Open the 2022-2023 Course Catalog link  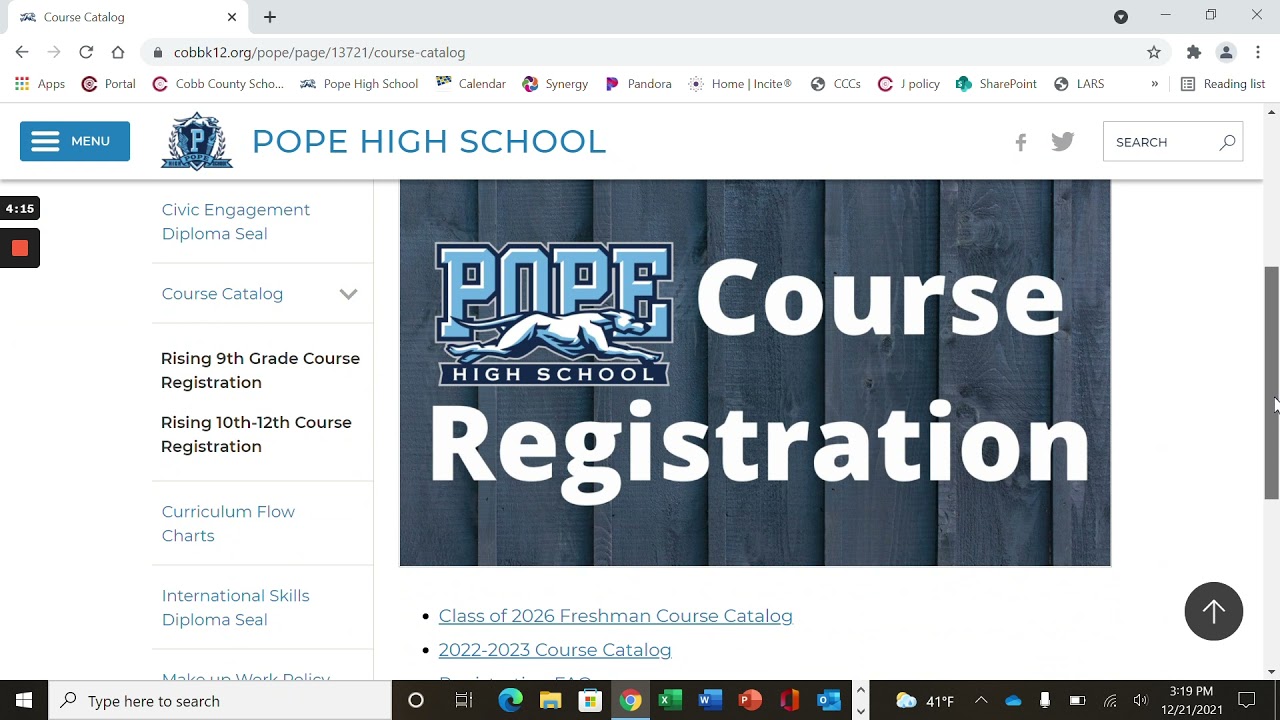555,650
